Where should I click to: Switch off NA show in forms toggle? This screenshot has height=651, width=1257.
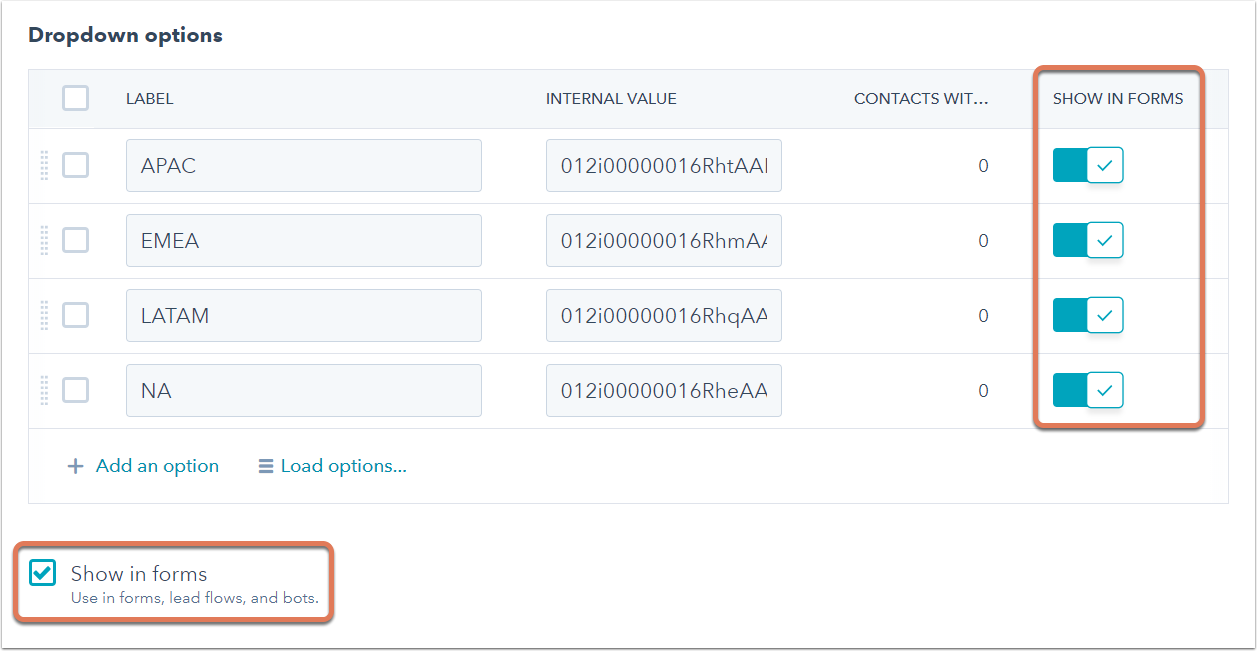pyautogui.click(x=1088, y=390)
